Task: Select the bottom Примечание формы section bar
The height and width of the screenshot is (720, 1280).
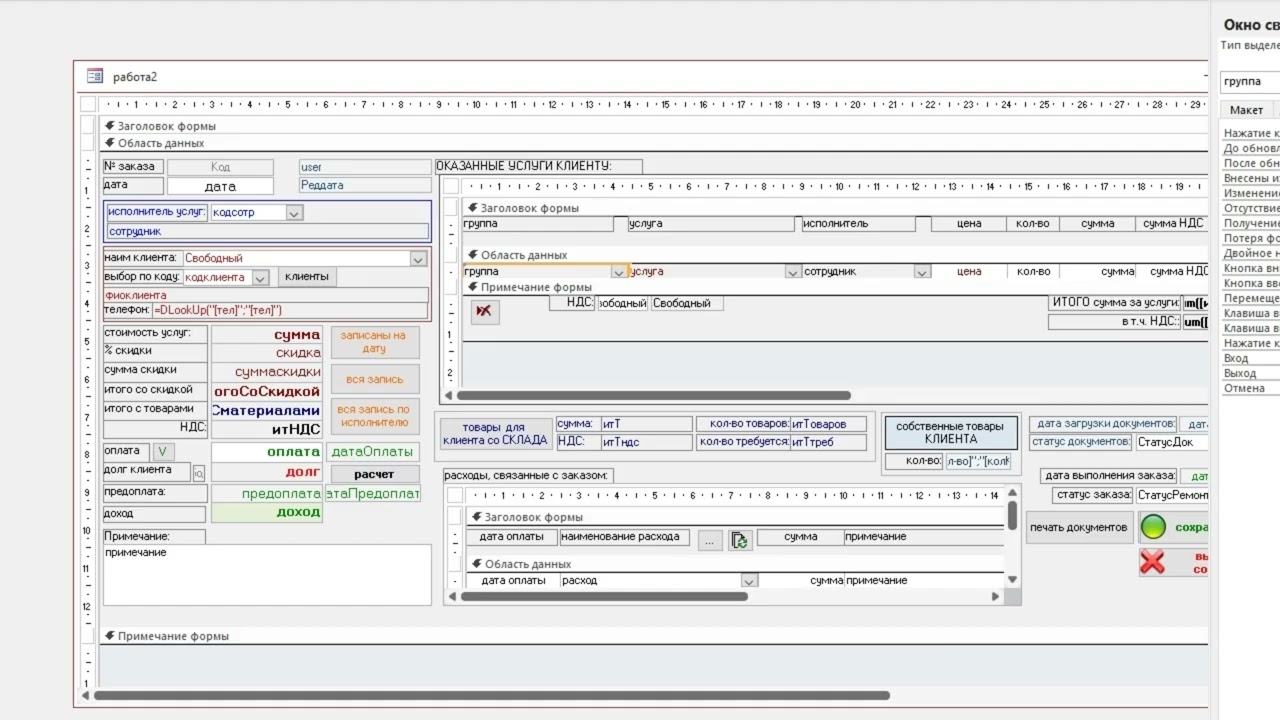Action: pos(653,636)
